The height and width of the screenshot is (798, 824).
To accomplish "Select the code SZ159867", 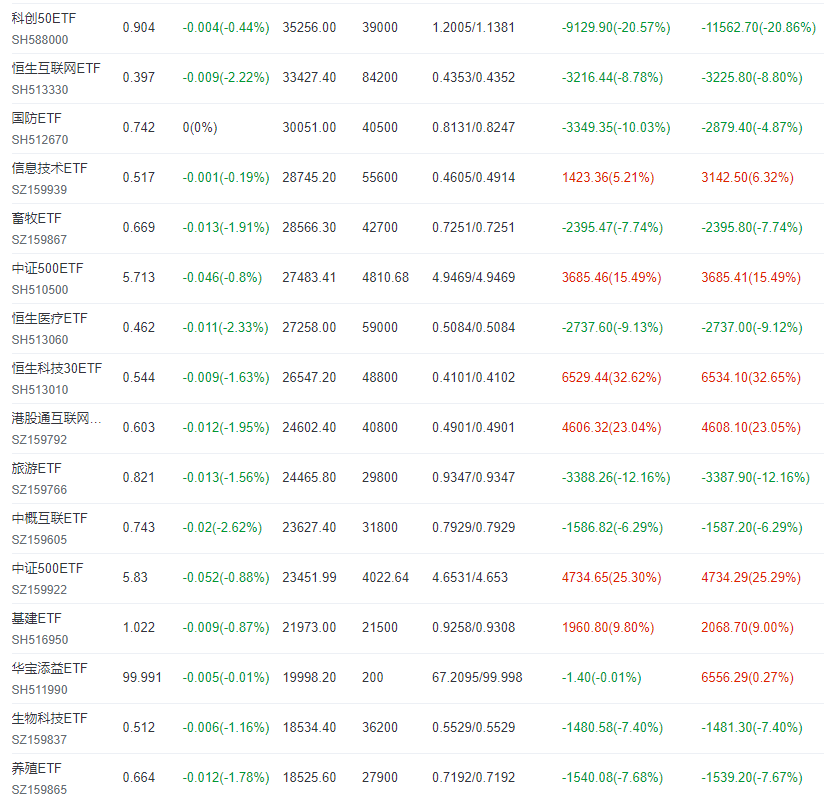I will 39,240.
